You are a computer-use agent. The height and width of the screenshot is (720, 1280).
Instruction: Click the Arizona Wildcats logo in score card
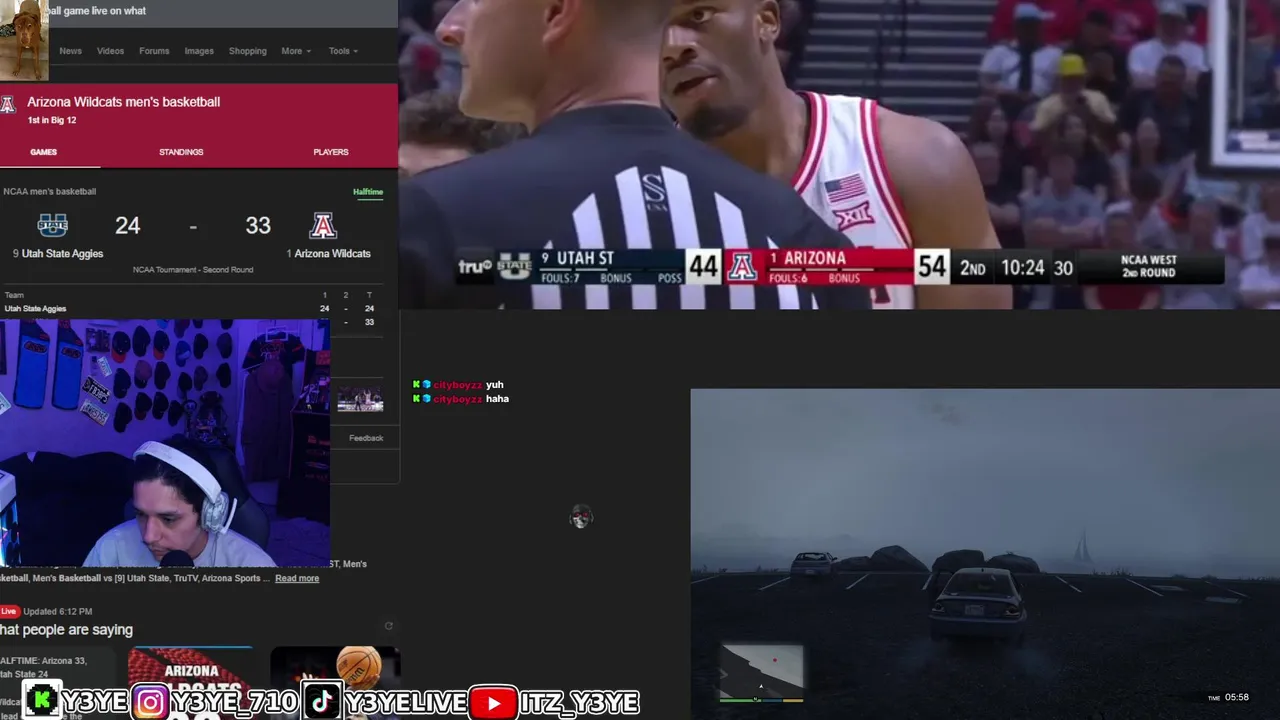[322, 225]
